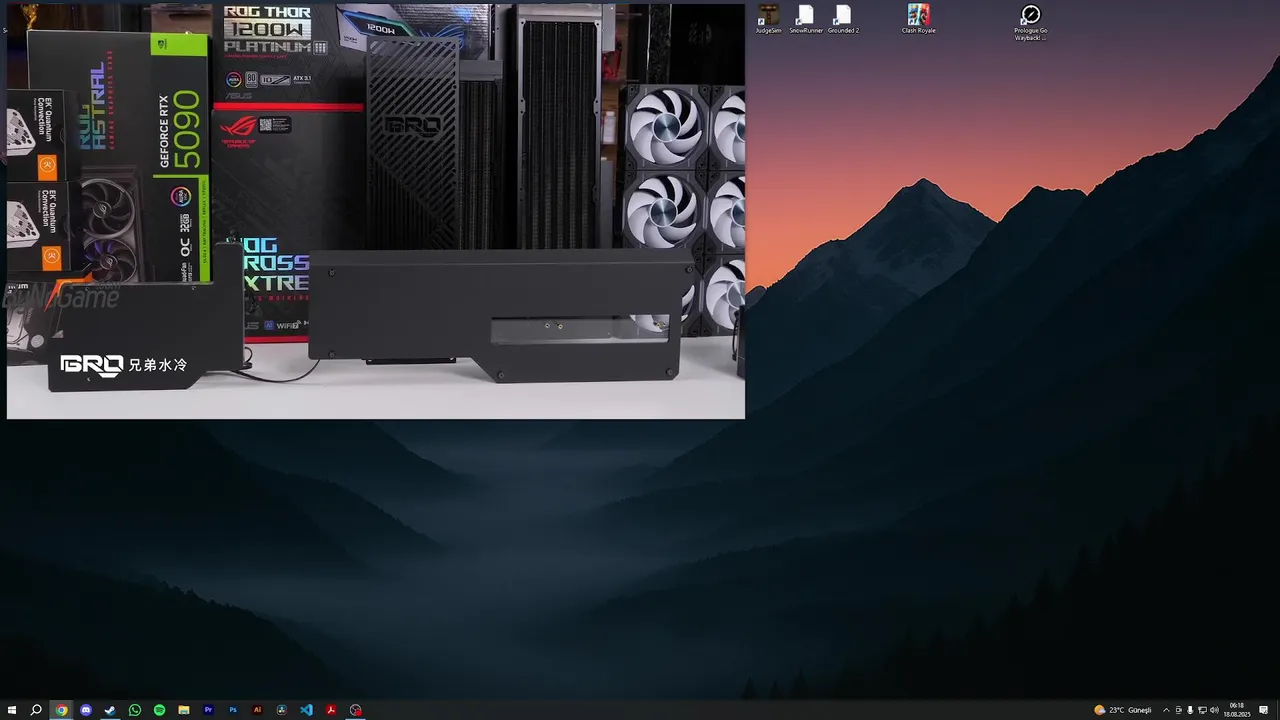
Task: Click the video preview window showing RTX 5090
Action: point(376,211)
